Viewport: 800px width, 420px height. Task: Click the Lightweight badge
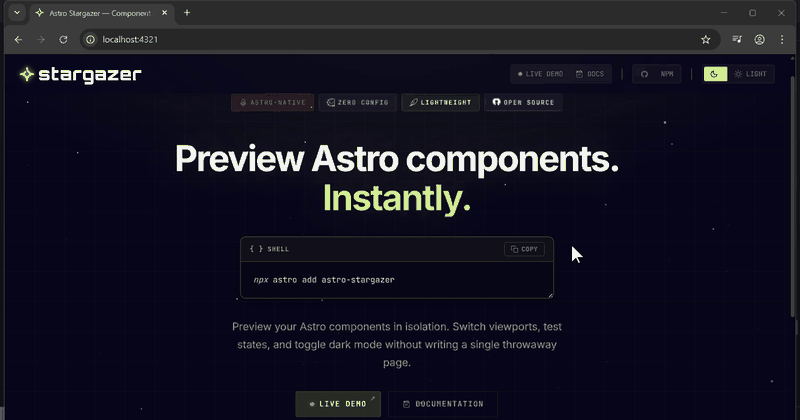coord(440,102)
